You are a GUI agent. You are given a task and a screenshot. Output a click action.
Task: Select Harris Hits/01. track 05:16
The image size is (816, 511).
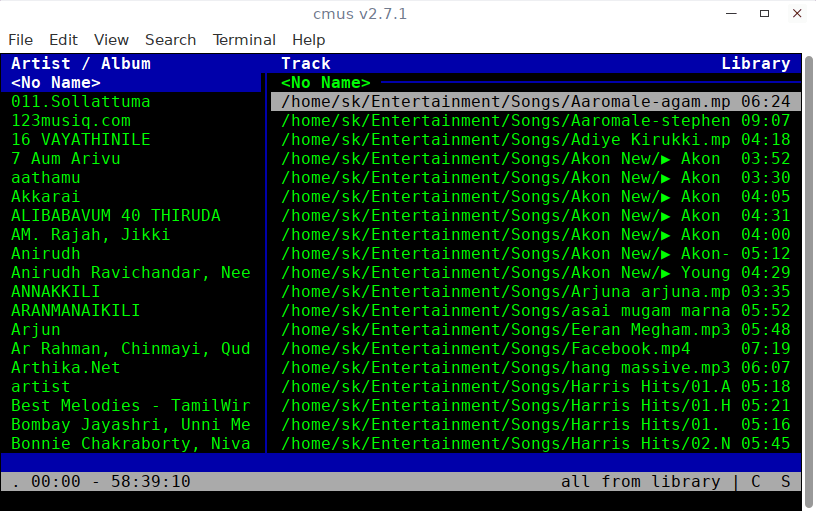coord(536,425)
